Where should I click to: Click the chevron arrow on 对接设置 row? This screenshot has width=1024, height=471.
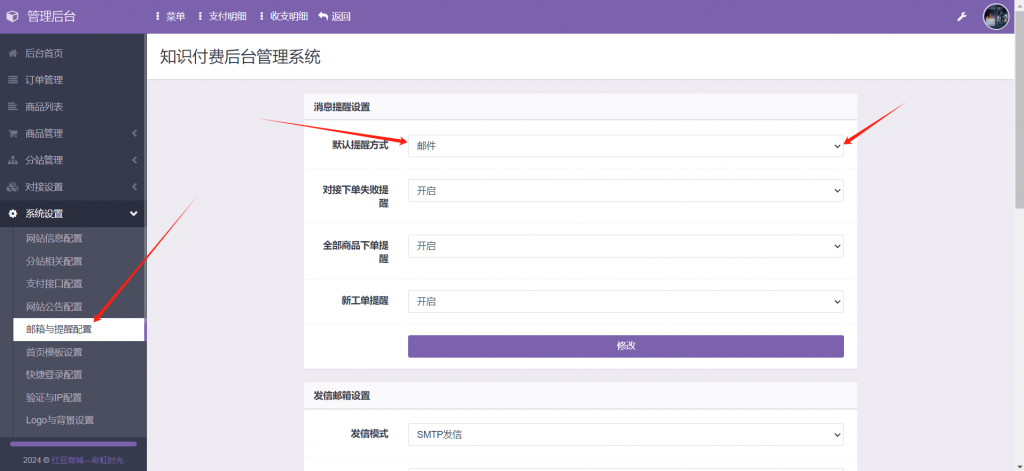pos(135,187)
